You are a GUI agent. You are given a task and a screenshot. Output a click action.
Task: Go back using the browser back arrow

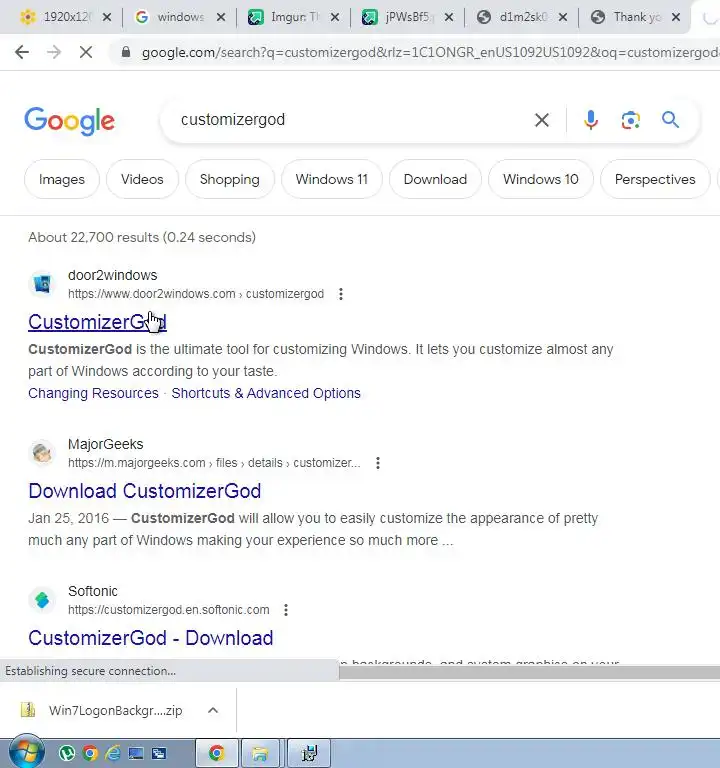[x=22, y=52]
